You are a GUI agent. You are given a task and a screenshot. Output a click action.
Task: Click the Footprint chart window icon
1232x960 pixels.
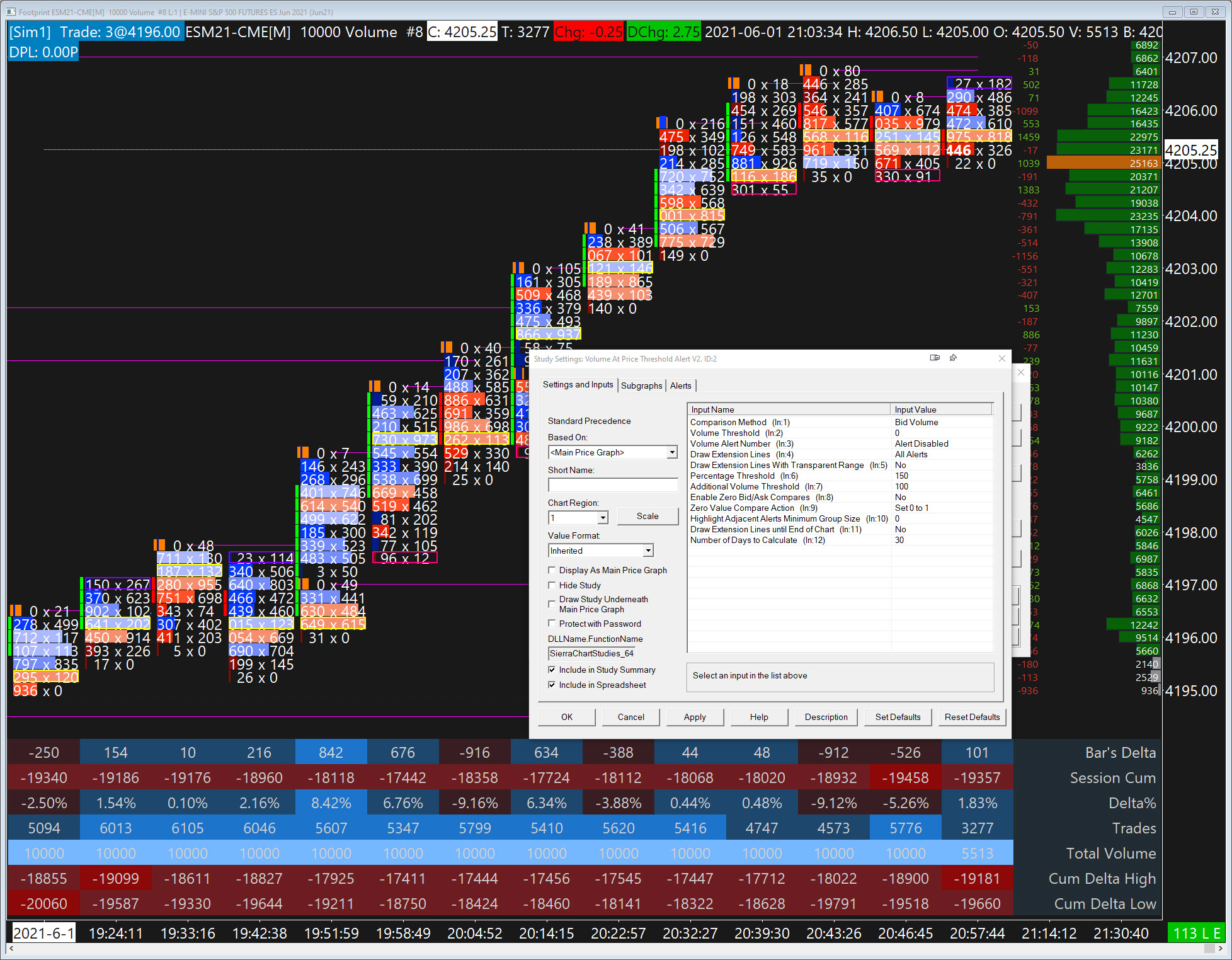coord(11,12)
